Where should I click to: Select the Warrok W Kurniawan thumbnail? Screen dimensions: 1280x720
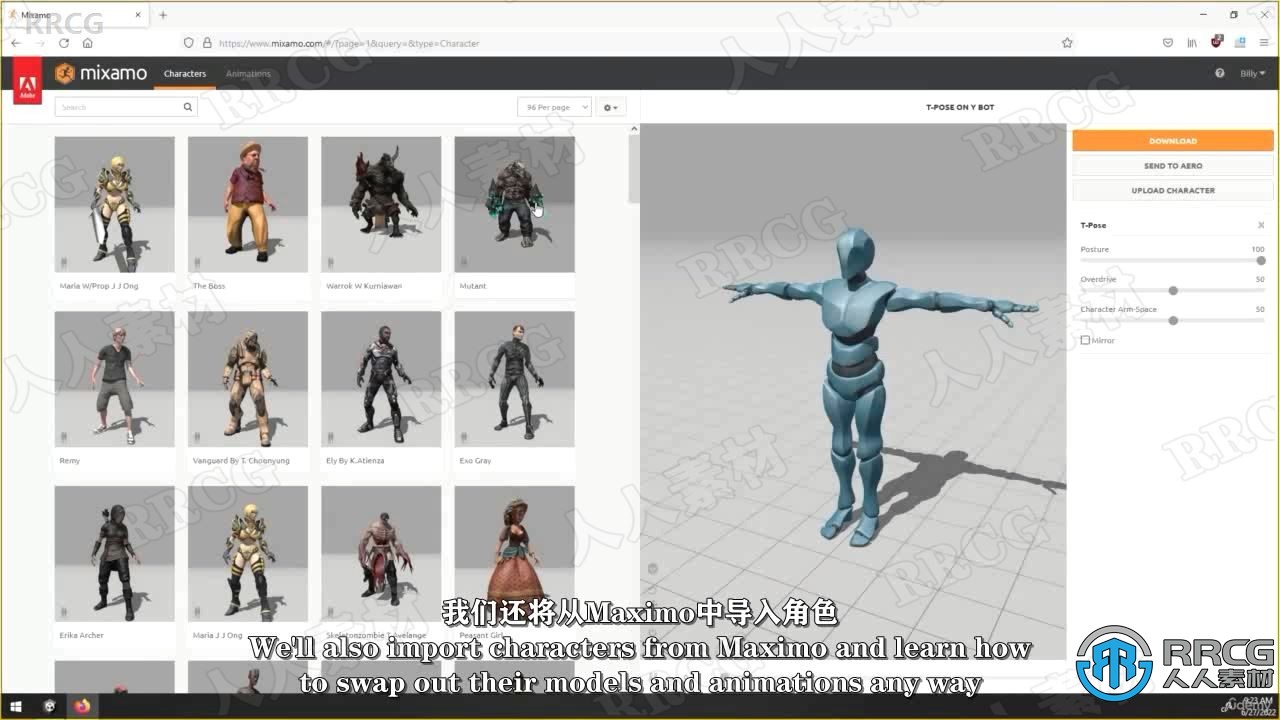(380, 204)
